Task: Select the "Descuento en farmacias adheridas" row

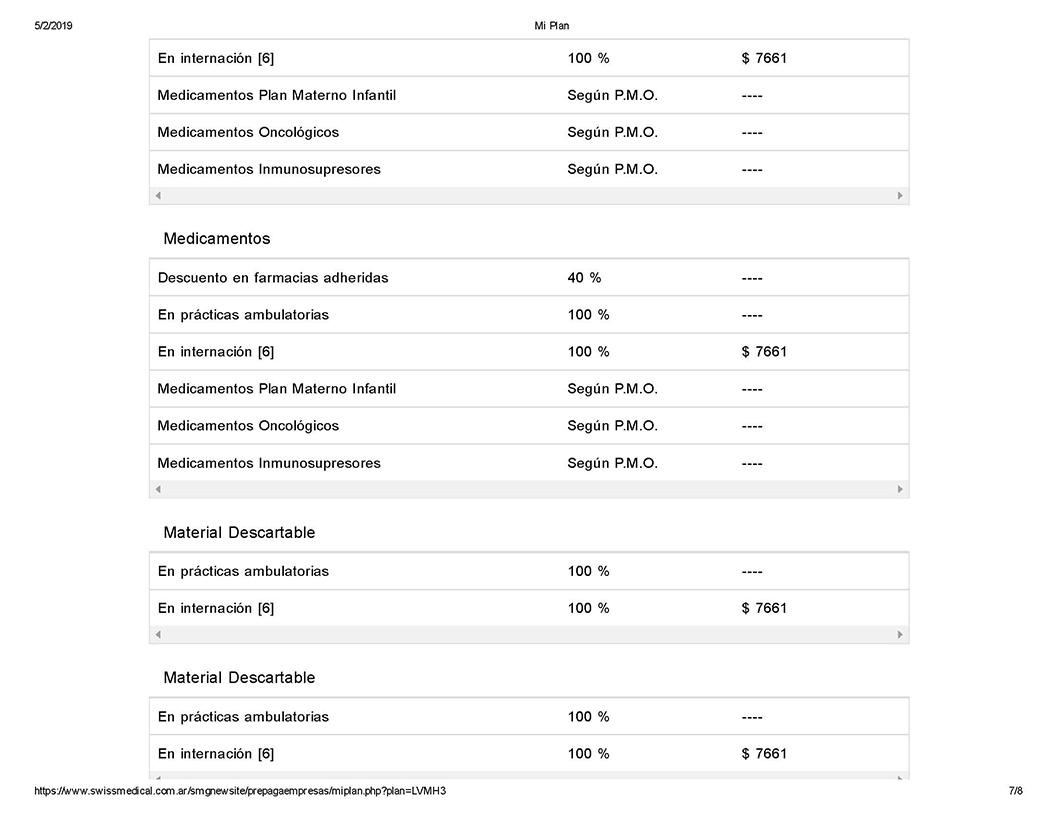Action: pyautogui.click(x=273, y=278)
